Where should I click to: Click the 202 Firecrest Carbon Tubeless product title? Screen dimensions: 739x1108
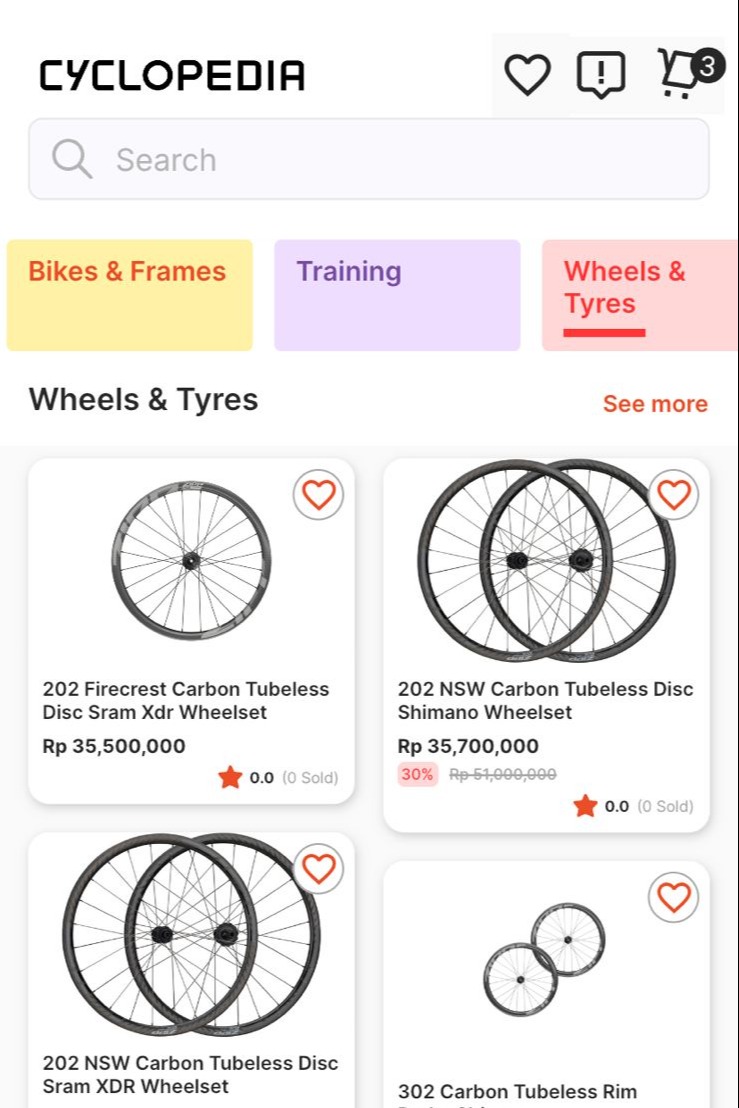tap(187, 700)
